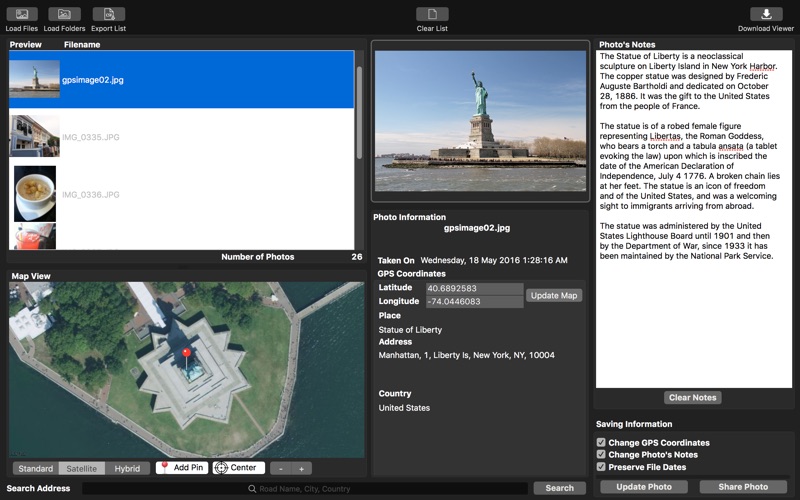Select the IMG_0335.JPG list row
This screenshot has height=500, width=800.
pyautogui.click(x=181, y=137)
